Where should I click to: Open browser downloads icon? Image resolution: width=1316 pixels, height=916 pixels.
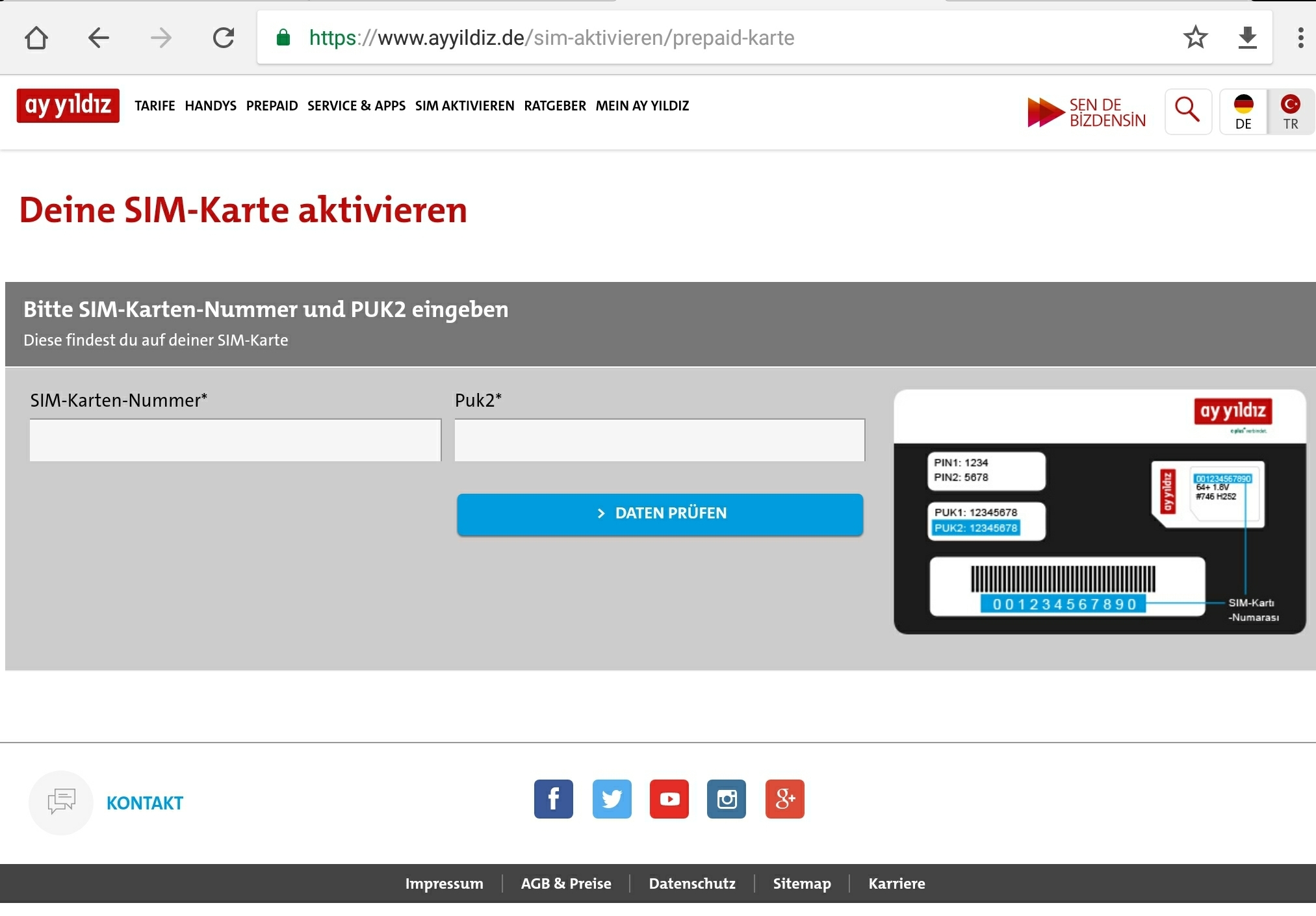[1247, 38]
